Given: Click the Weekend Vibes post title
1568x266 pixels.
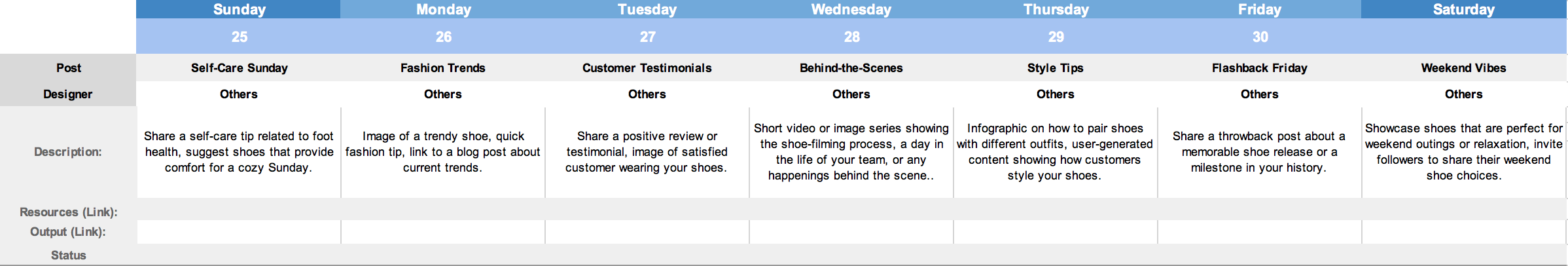Looking at the screenshot, I should coord(1463,68).
